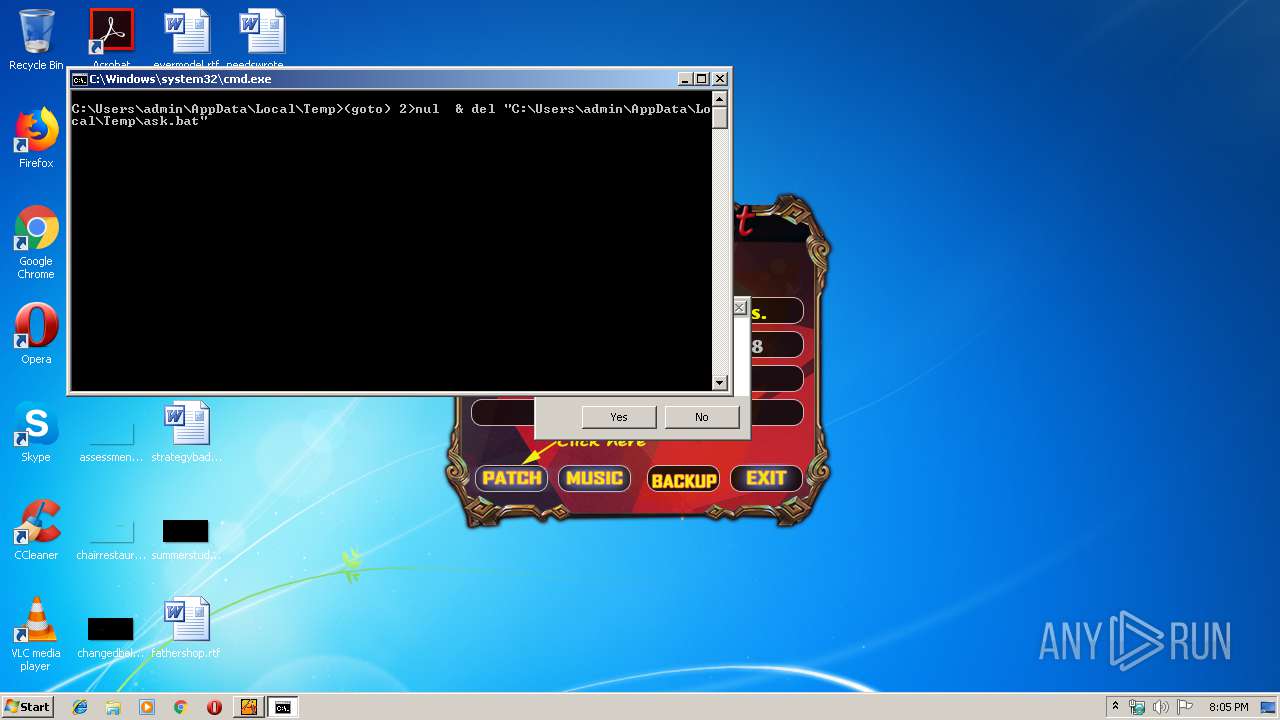The width and height of the screenshot is (1280, 720).
Task: Open Opera from the taskbar
Action: [x=214, y=707]
